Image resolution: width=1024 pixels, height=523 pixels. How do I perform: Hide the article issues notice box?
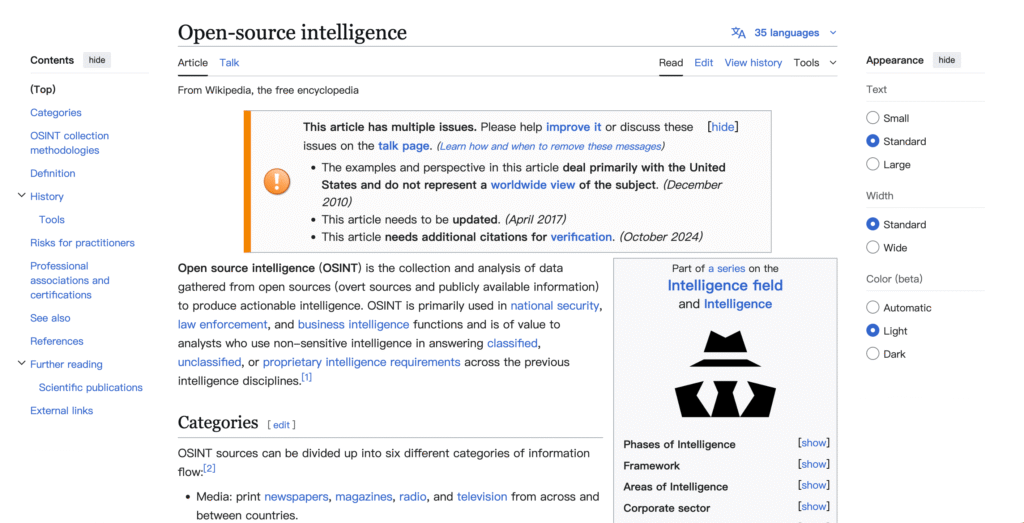point(722,127)
